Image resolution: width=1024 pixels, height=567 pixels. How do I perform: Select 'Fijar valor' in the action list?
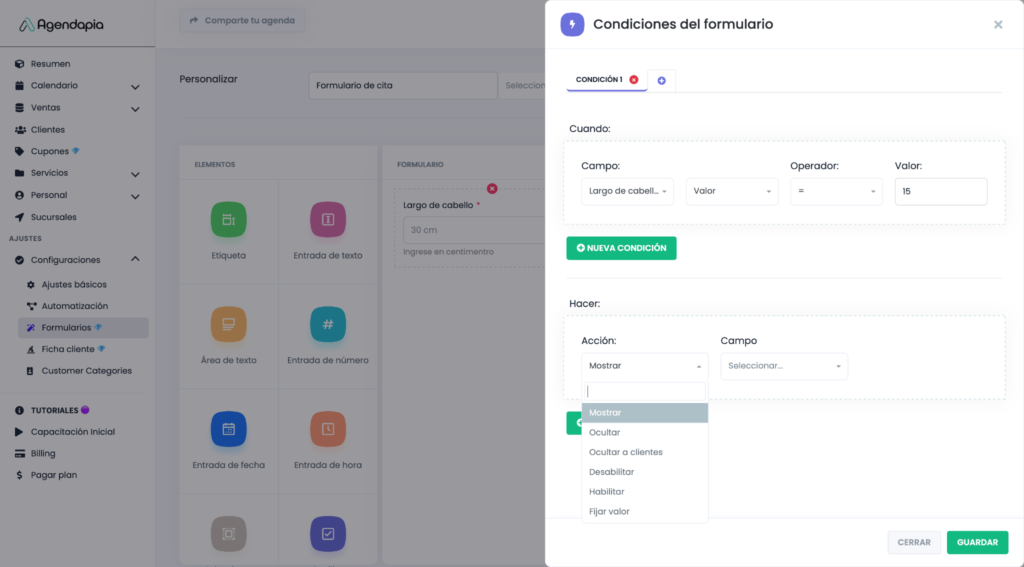coord(609,512)
